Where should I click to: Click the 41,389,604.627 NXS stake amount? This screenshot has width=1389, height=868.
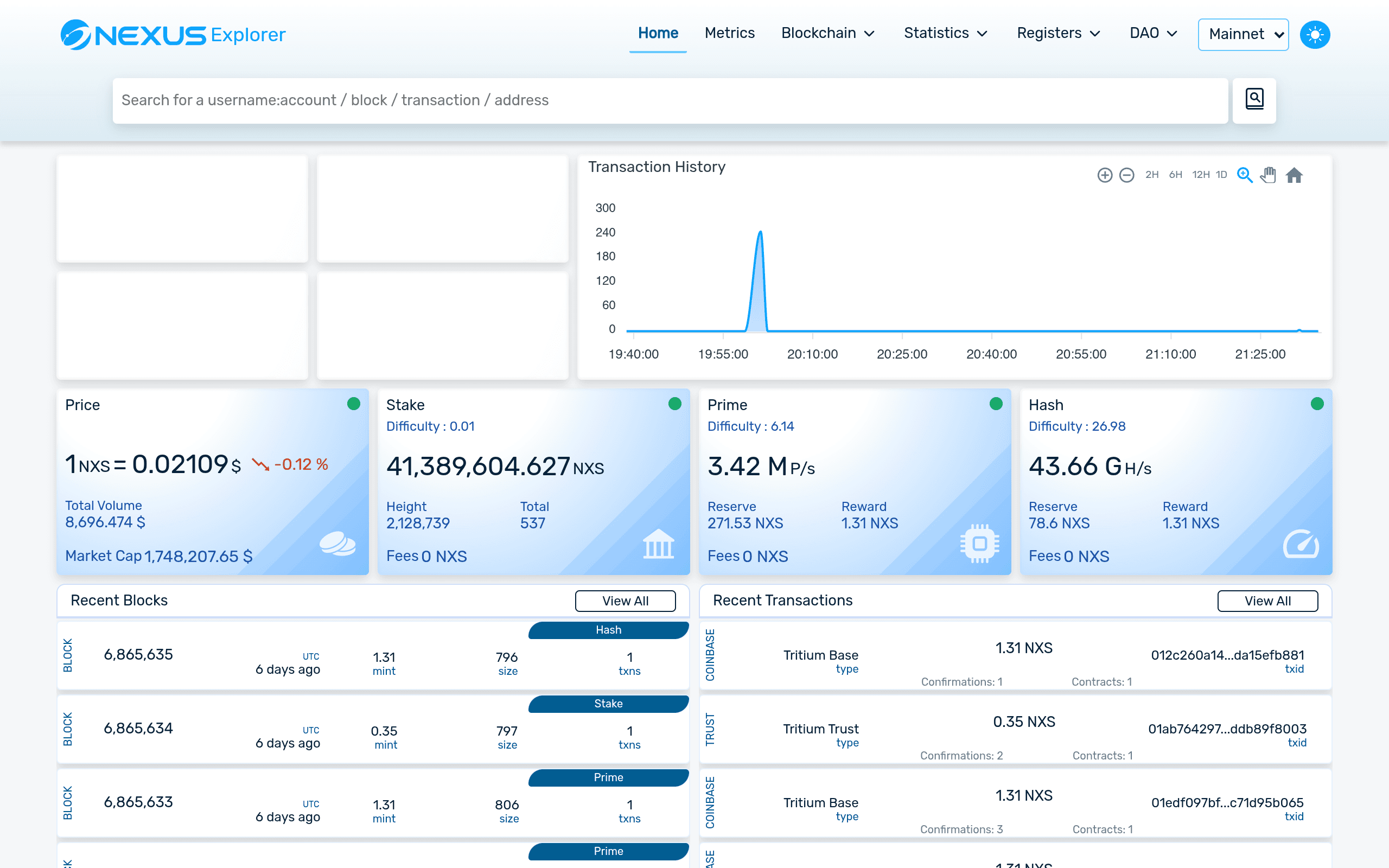coord(495,467)
